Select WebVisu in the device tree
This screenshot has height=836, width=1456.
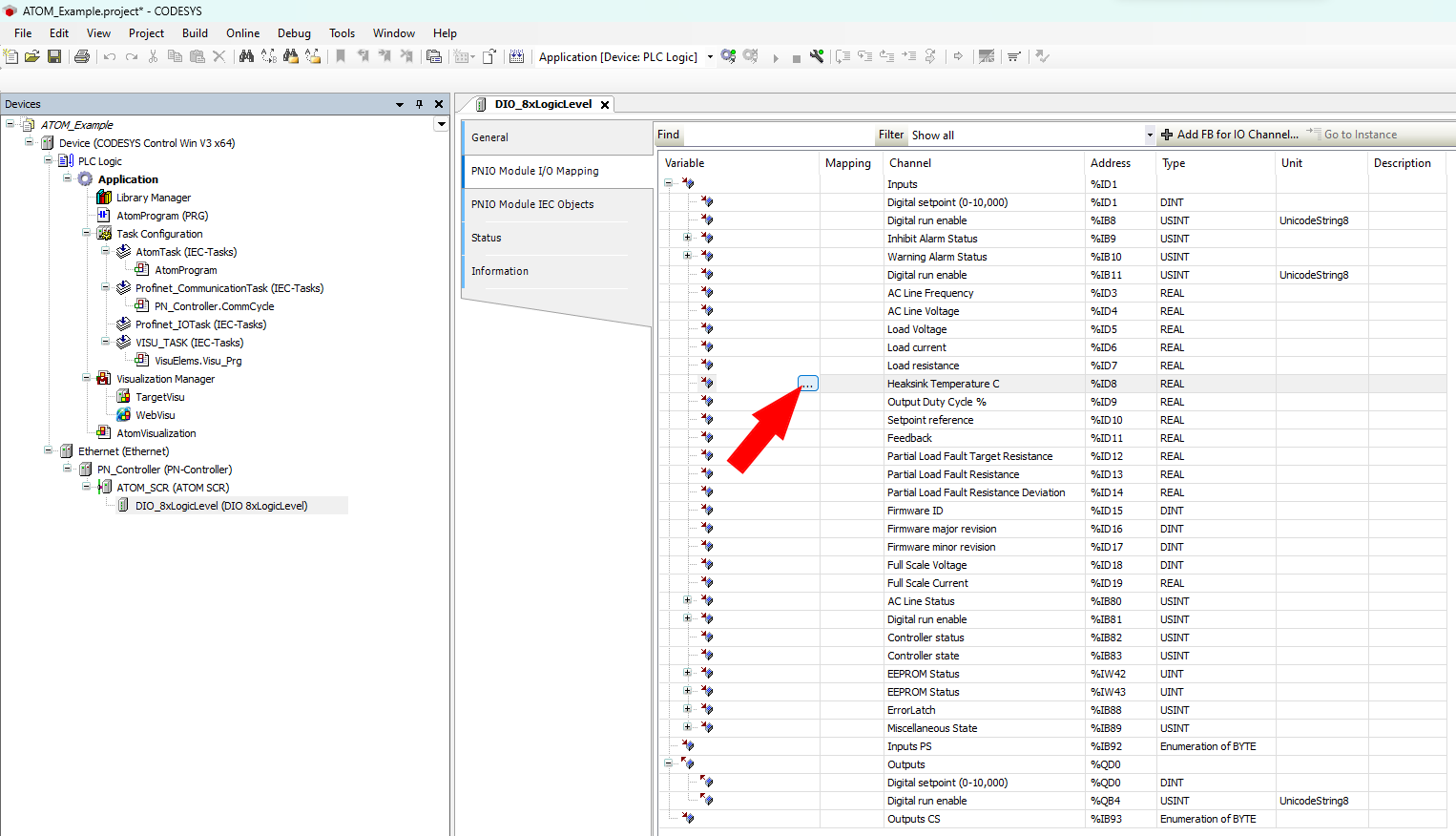tap(156, 415)
